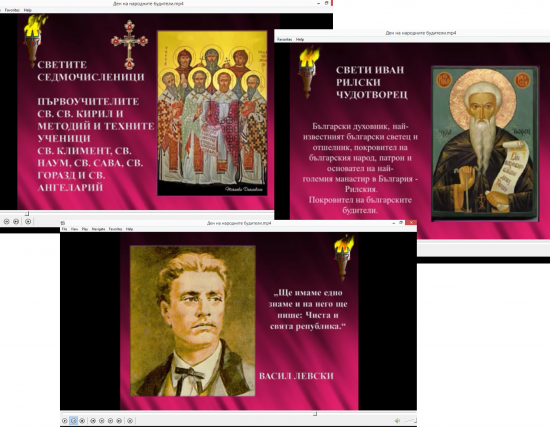Click the speed-increase button in top-left player
The height and width of the screenshot is (427, 550).
click(x=6, y=221)
